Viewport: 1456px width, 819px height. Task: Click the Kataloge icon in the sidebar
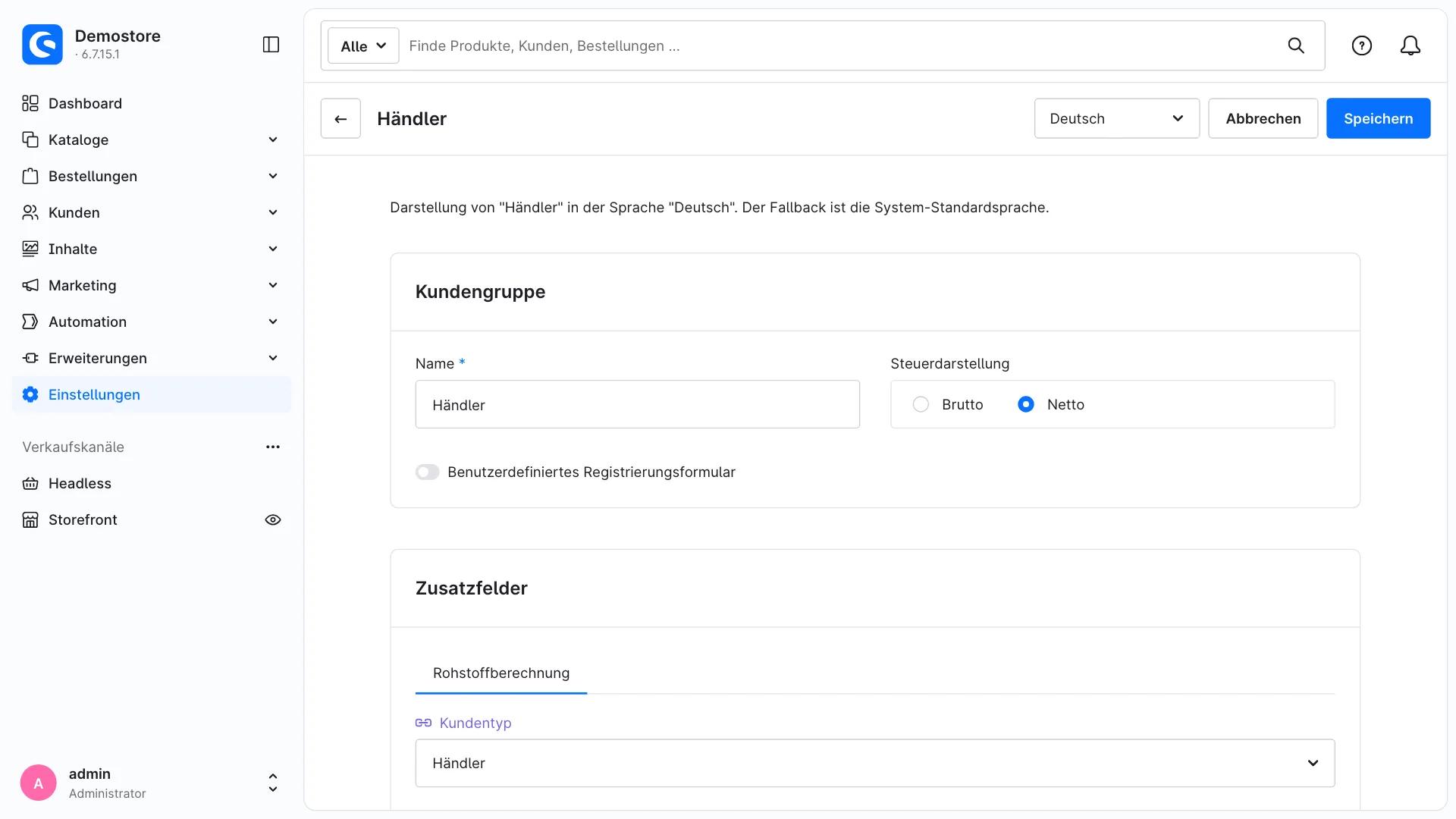point(30,140)
